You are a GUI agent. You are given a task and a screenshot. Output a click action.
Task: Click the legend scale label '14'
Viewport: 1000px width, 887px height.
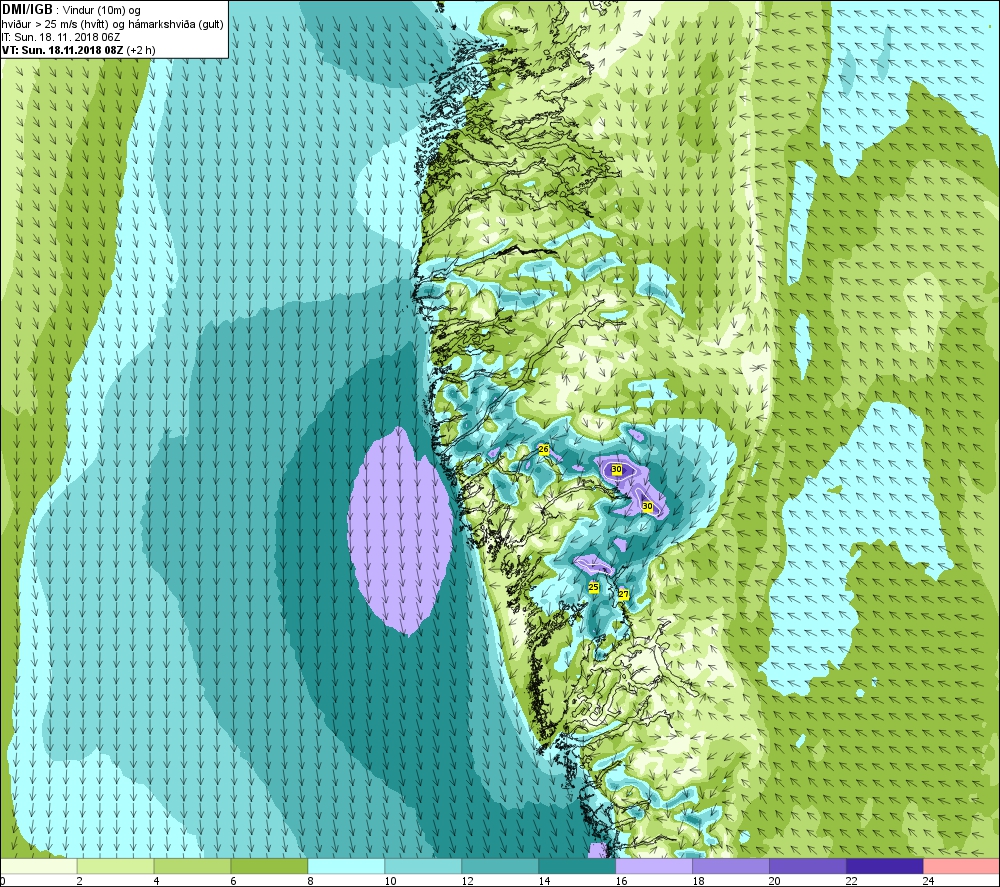(544, 881)
